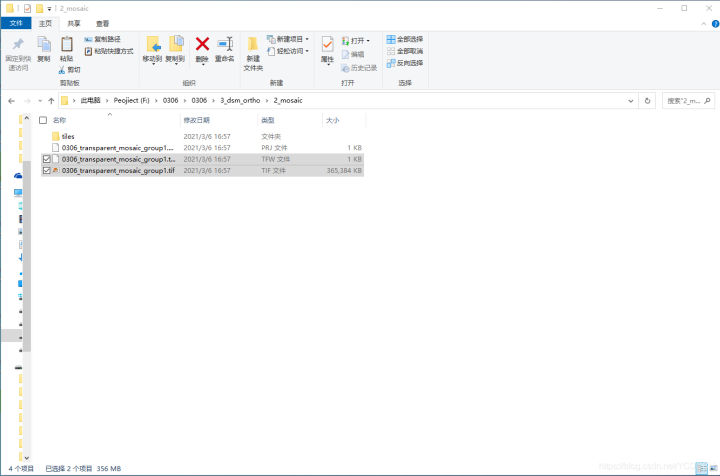
Task: Uncheck the TIF file checkbox
Action: 46,170
